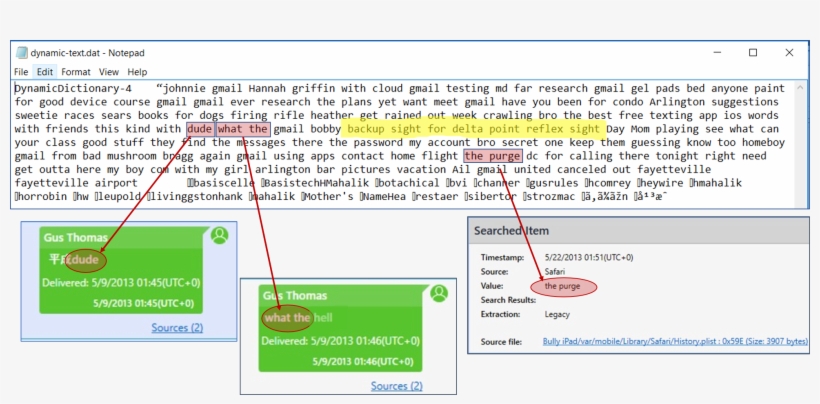Viewport: 820px width, 404px height.
Task: Click 'fayetteville airport' in the Notepad text
Action: click(x=76, y=183)
